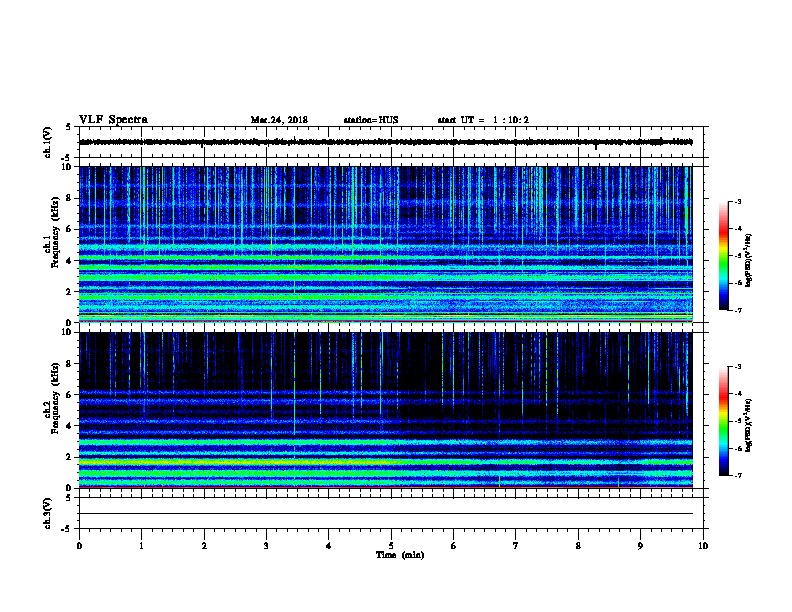Click the time axis tick label 8
This screenshot has width=792, height=612.
(578, 546)
